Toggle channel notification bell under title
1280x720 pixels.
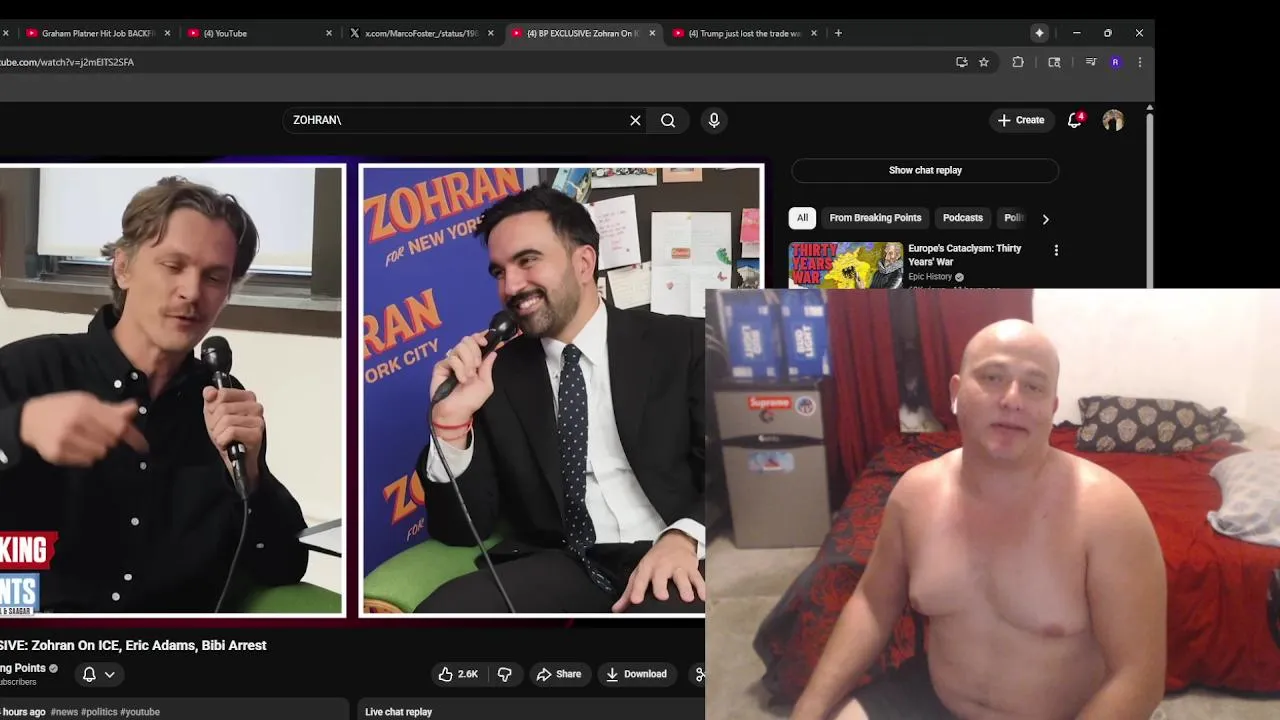tap(89, 675)
